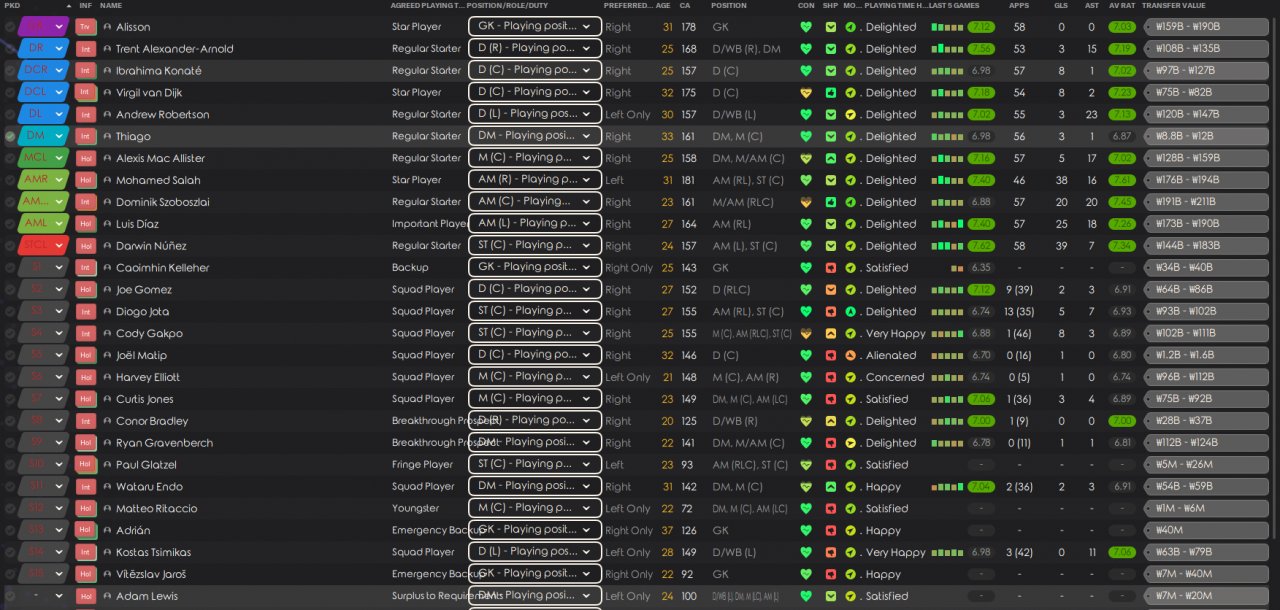The image size is (1280, 610).
Task: Click Diogo Jota's morale icon
Action: 850,312
